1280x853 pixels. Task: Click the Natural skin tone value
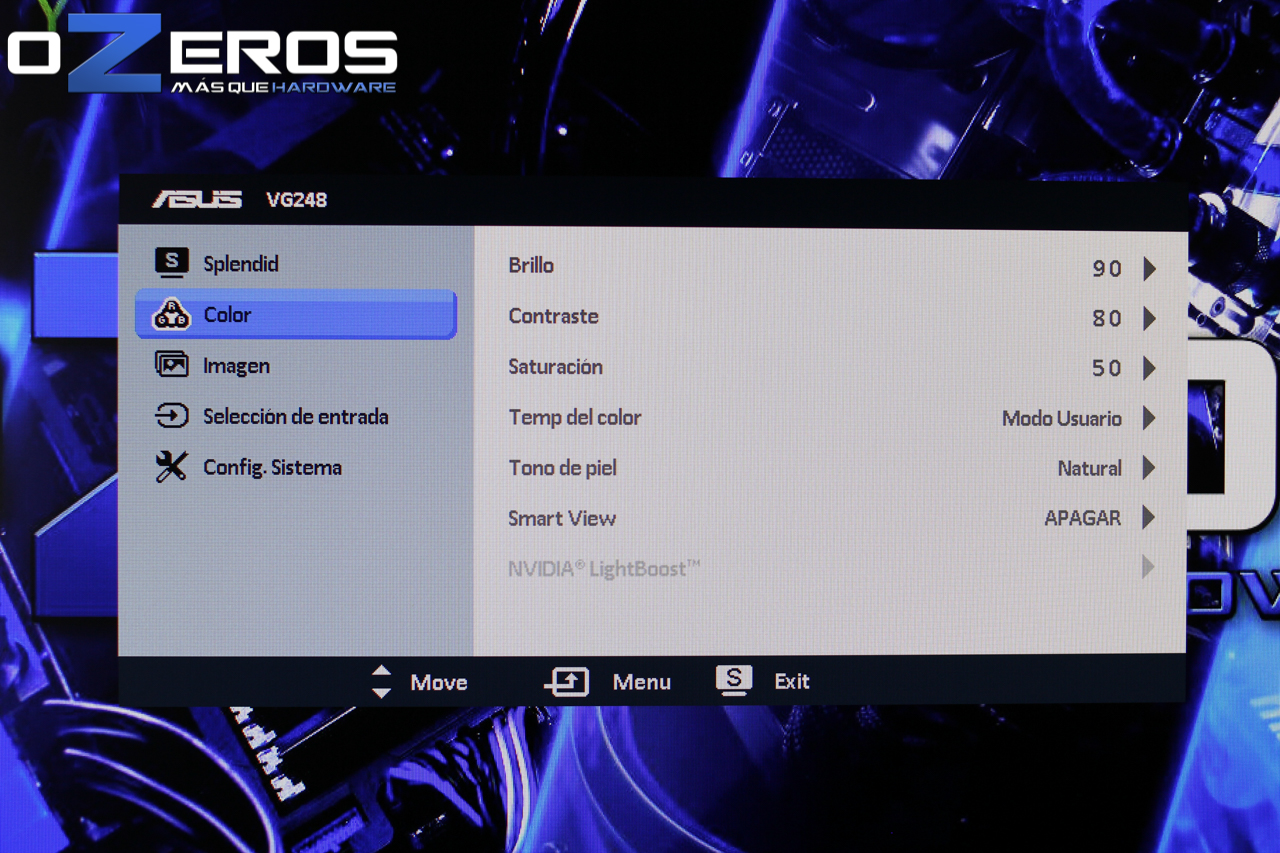tap(1090, 468)
